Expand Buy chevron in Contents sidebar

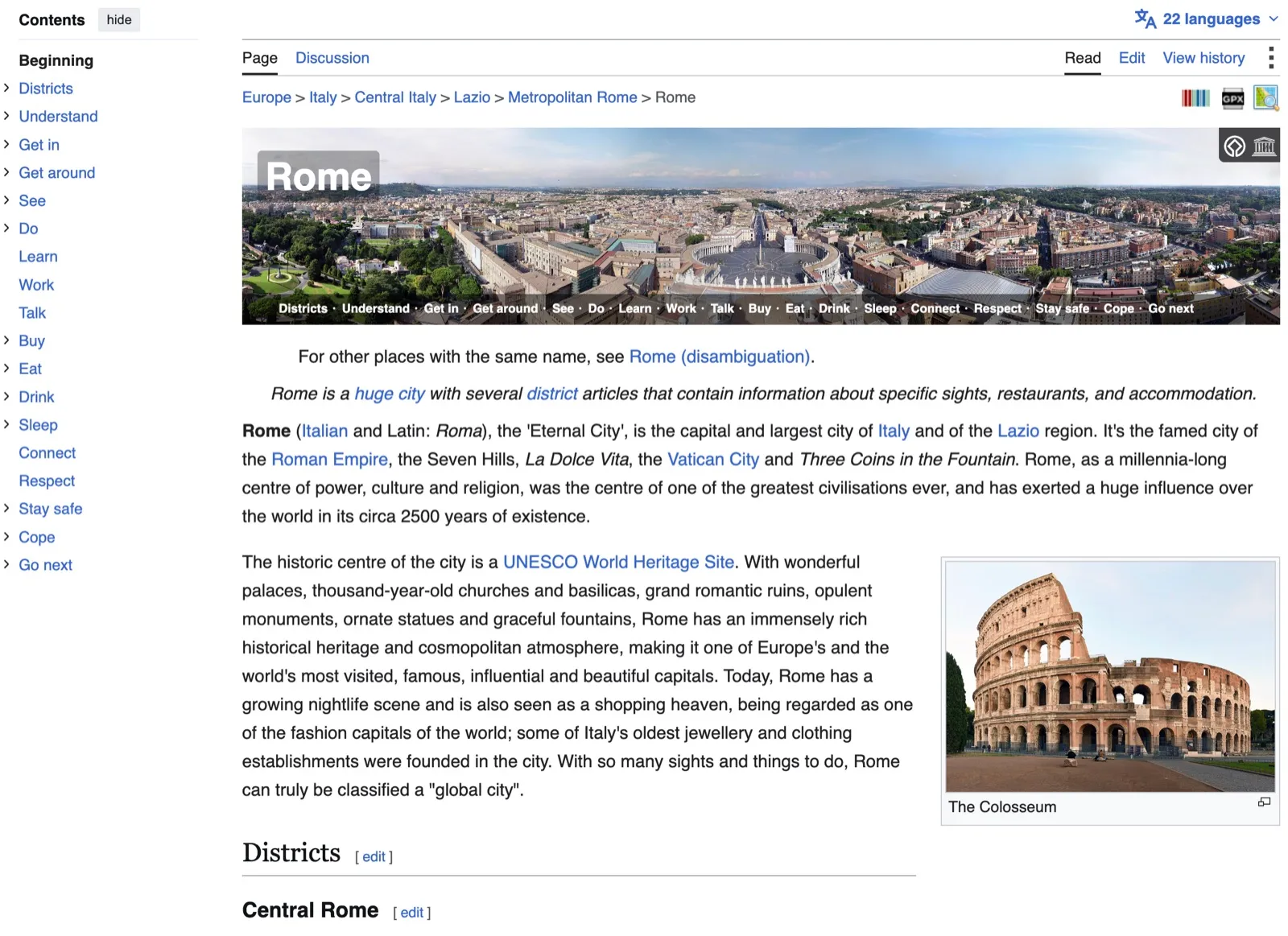[x=6, y=340]
